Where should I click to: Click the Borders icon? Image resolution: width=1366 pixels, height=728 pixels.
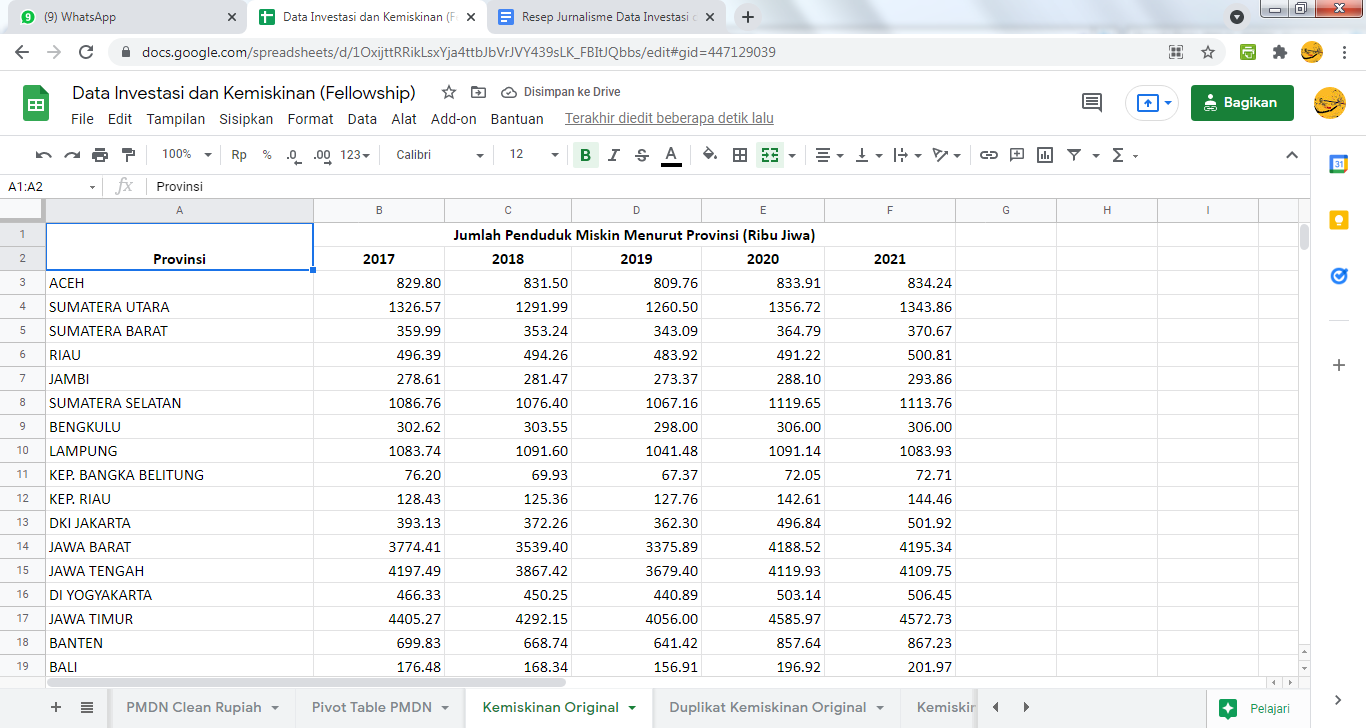coord(740,155)
